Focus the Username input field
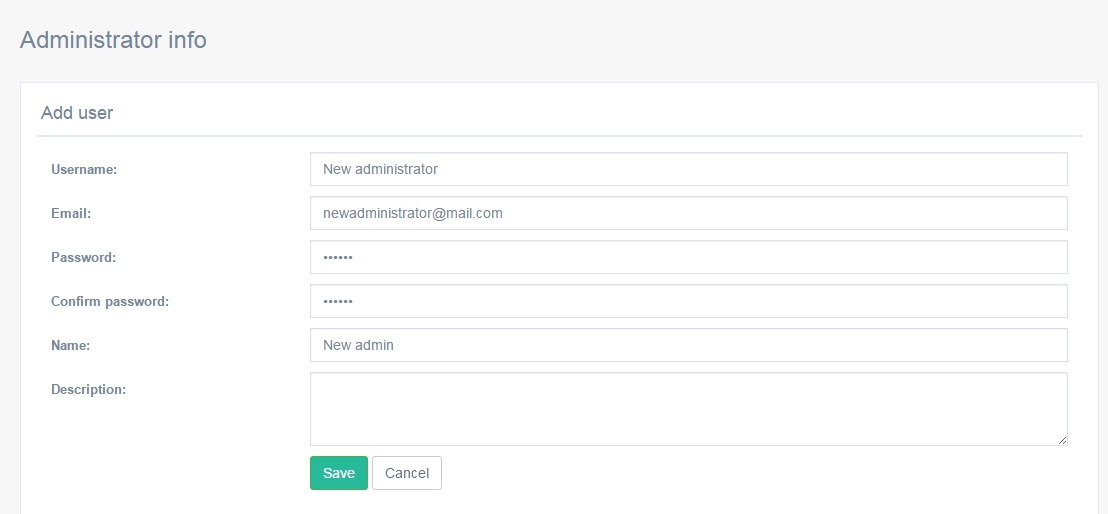 tap(688, 169)
